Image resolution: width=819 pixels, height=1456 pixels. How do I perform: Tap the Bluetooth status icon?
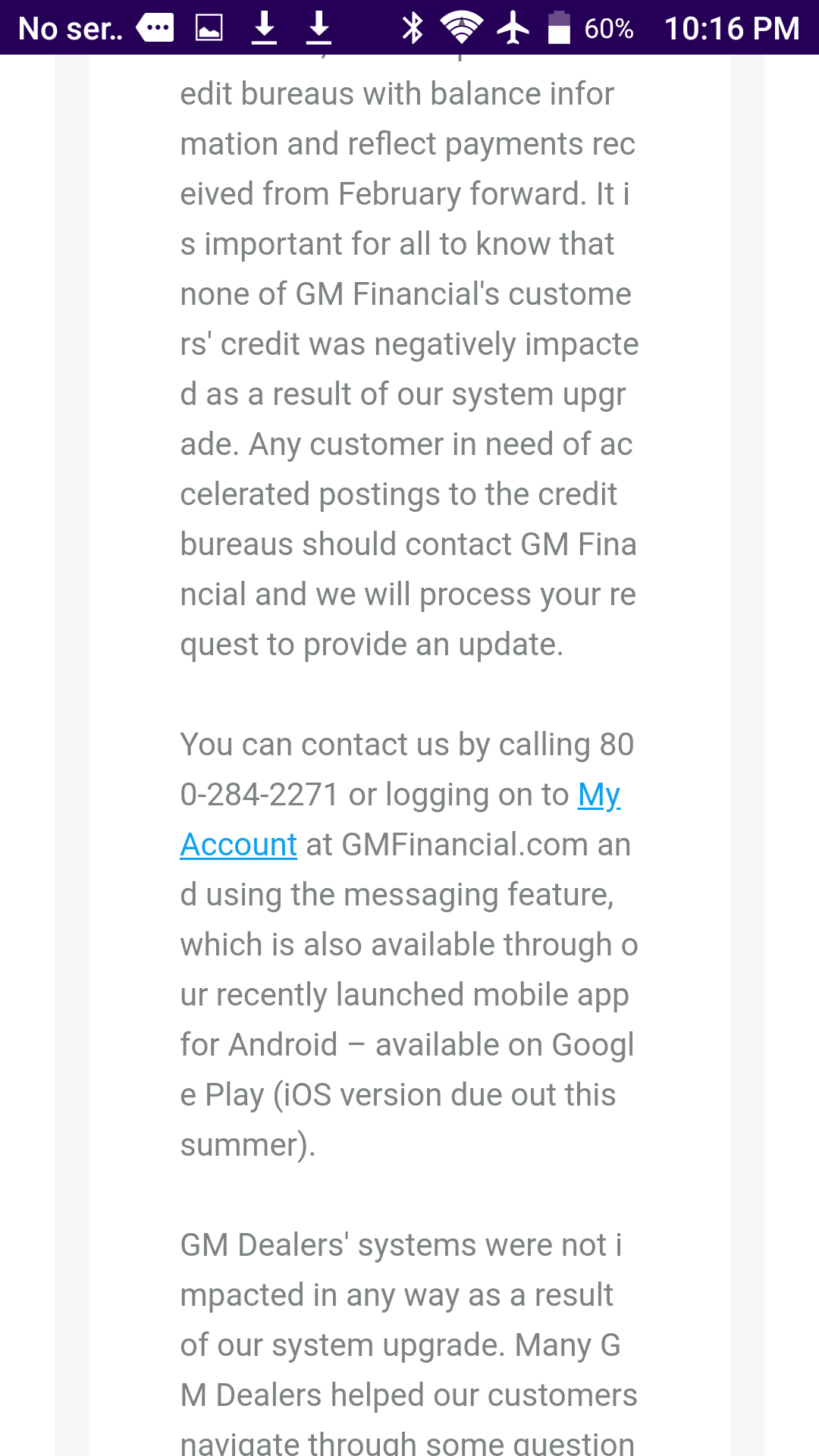click(x=413, y=28)
